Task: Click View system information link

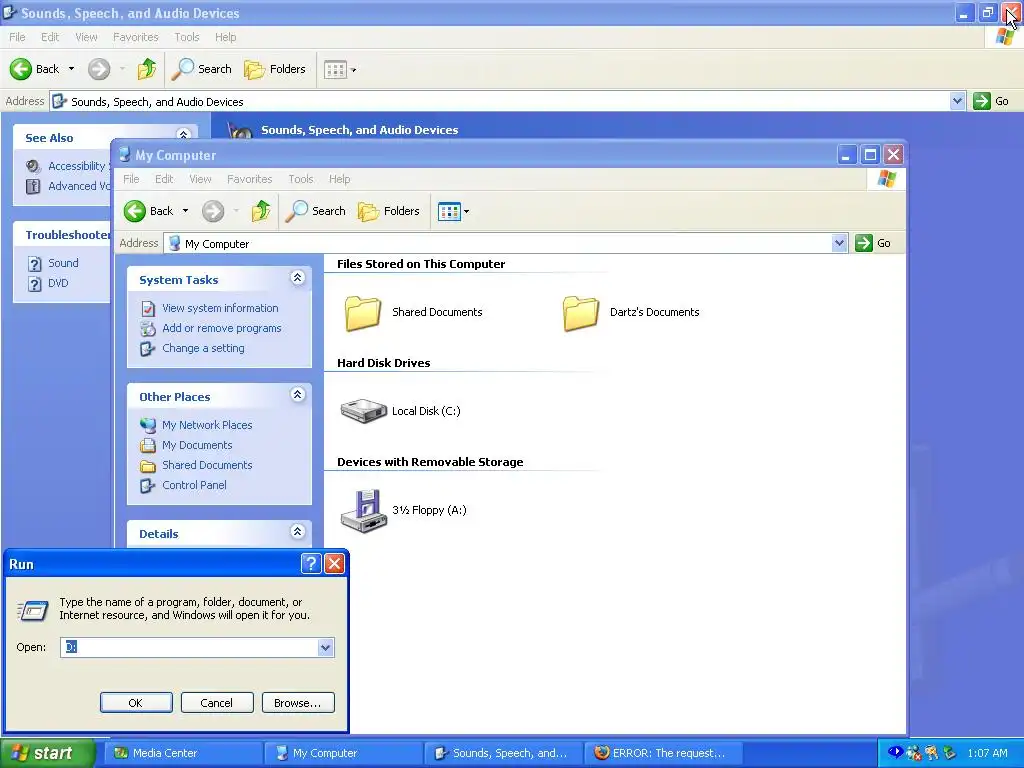Action: pyautogui.click(x=220, y=308)
